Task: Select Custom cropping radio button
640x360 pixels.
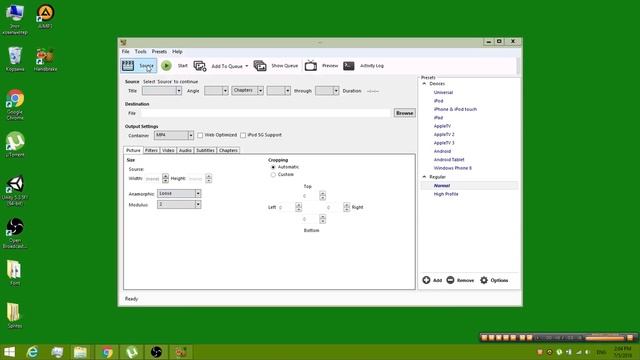Action: [273, 175]
